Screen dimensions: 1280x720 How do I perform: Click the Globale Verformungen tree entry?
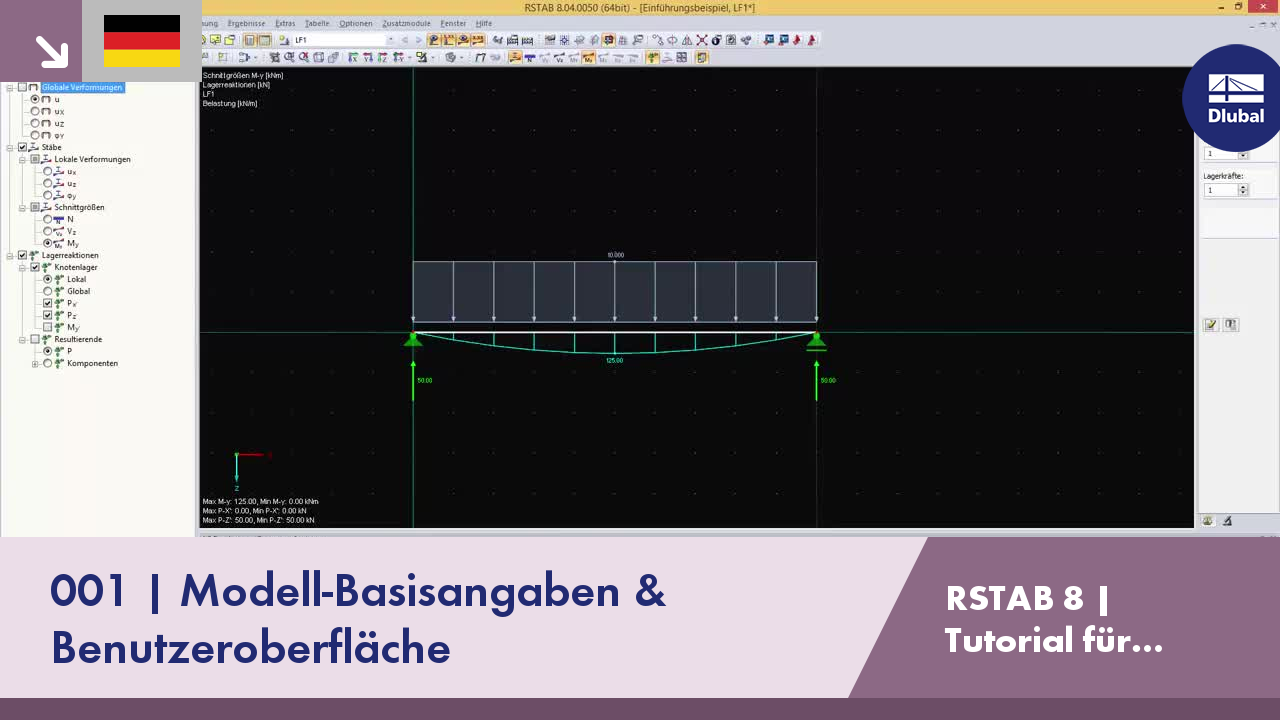(x=82, y=87)
